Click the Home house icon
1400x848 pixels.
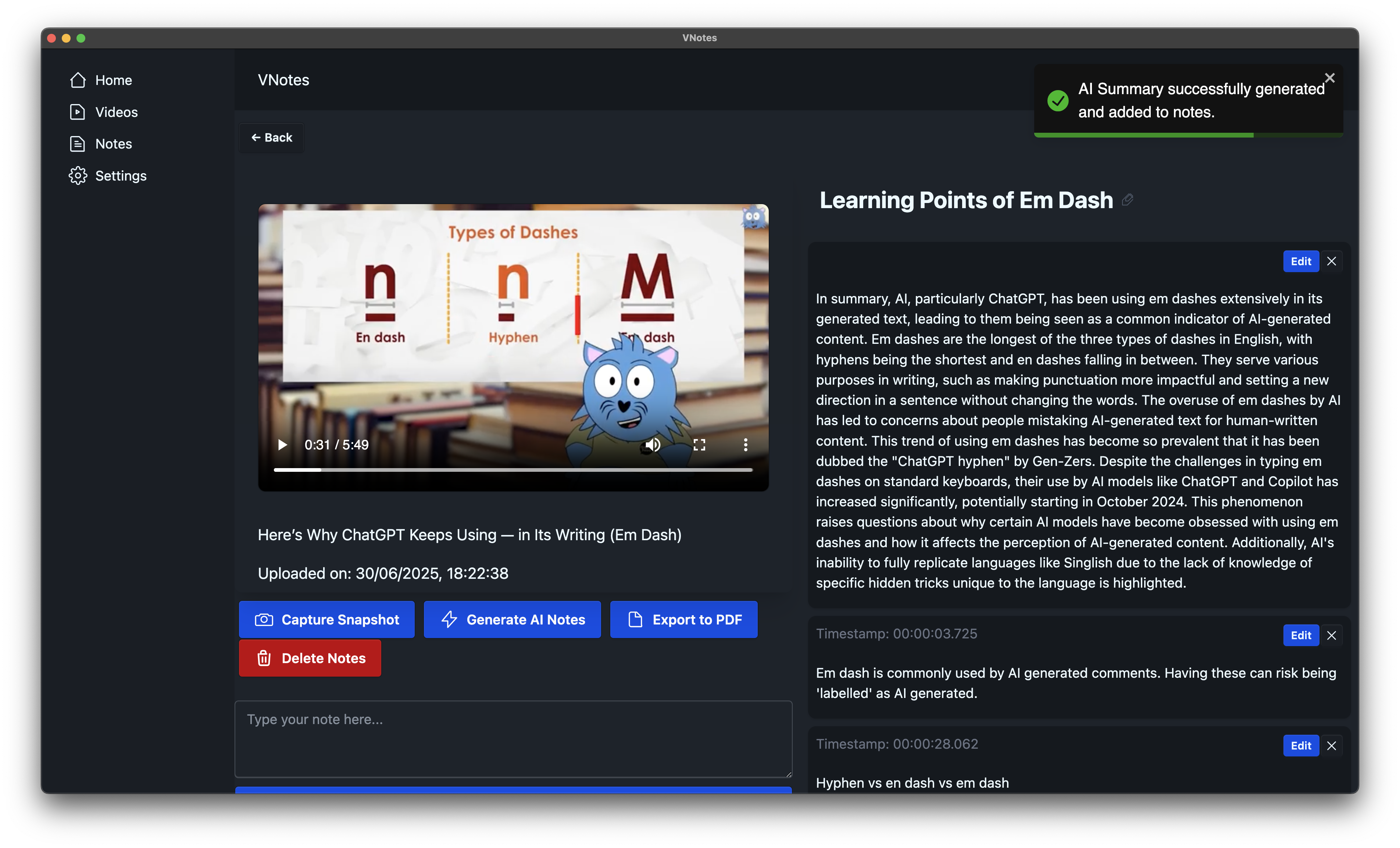click(78, 80)
